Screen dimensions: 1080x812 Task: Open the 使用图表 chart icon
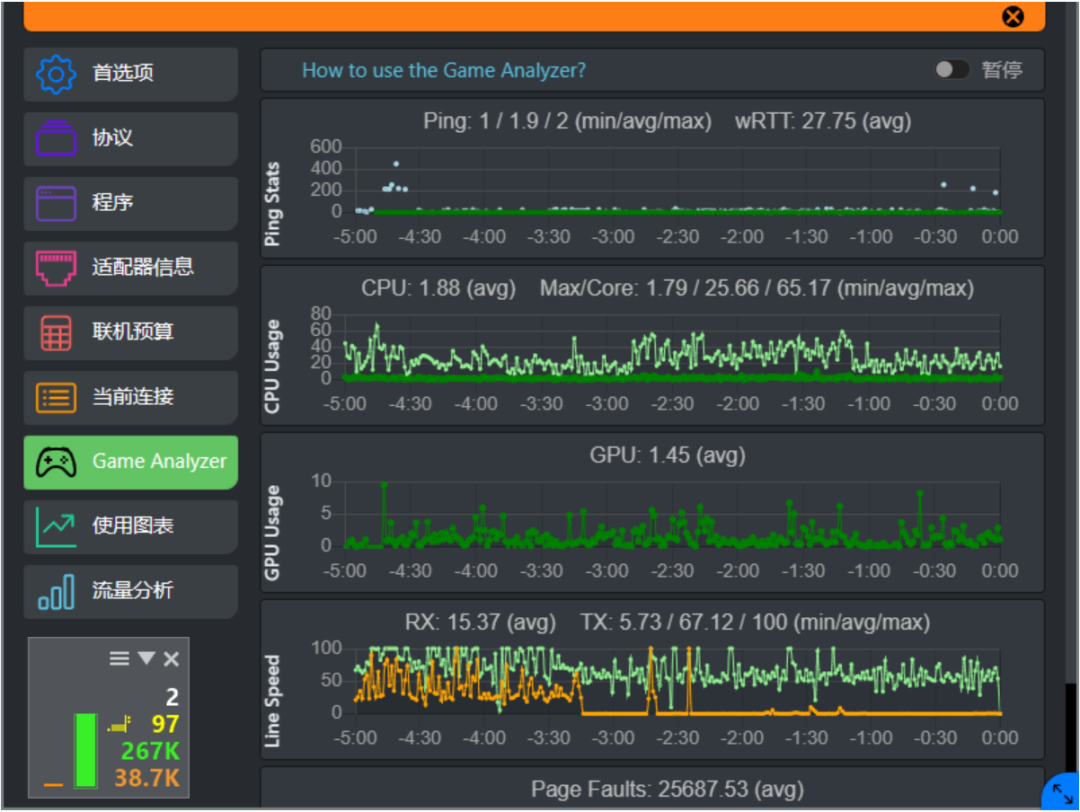point(56,527)
